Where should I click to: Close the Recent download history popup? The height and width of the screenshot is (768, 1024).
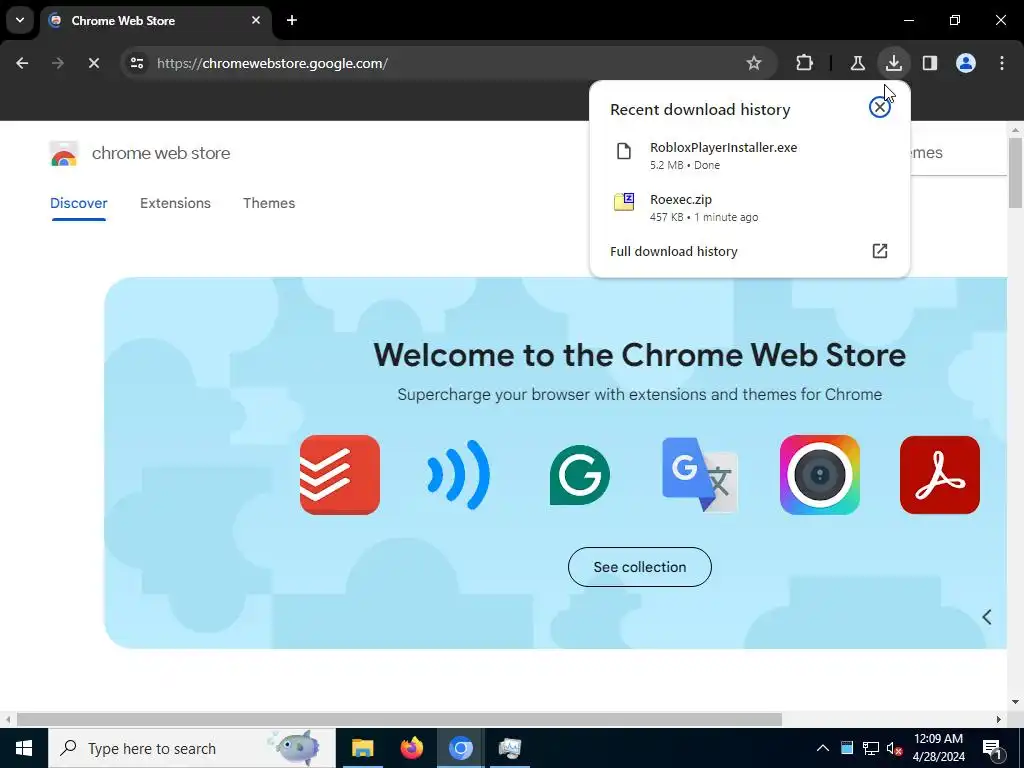click(880, 108)
